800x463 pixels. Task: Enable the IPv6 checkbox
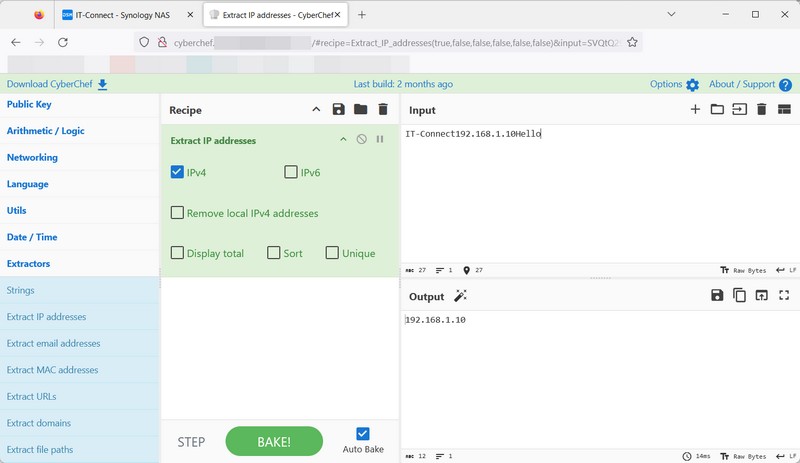pyautogui.click(x=291, y=172)
